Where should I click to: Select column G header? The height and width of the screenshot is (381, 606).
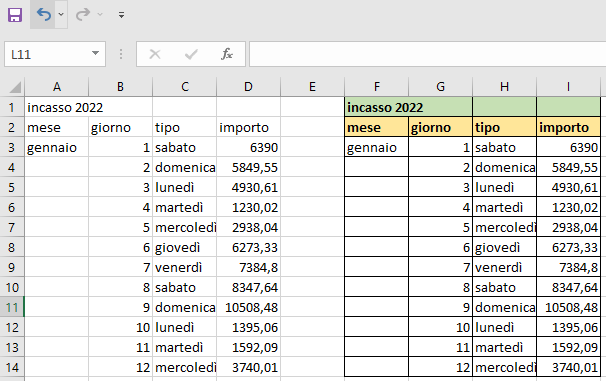[x=441, y=87]
